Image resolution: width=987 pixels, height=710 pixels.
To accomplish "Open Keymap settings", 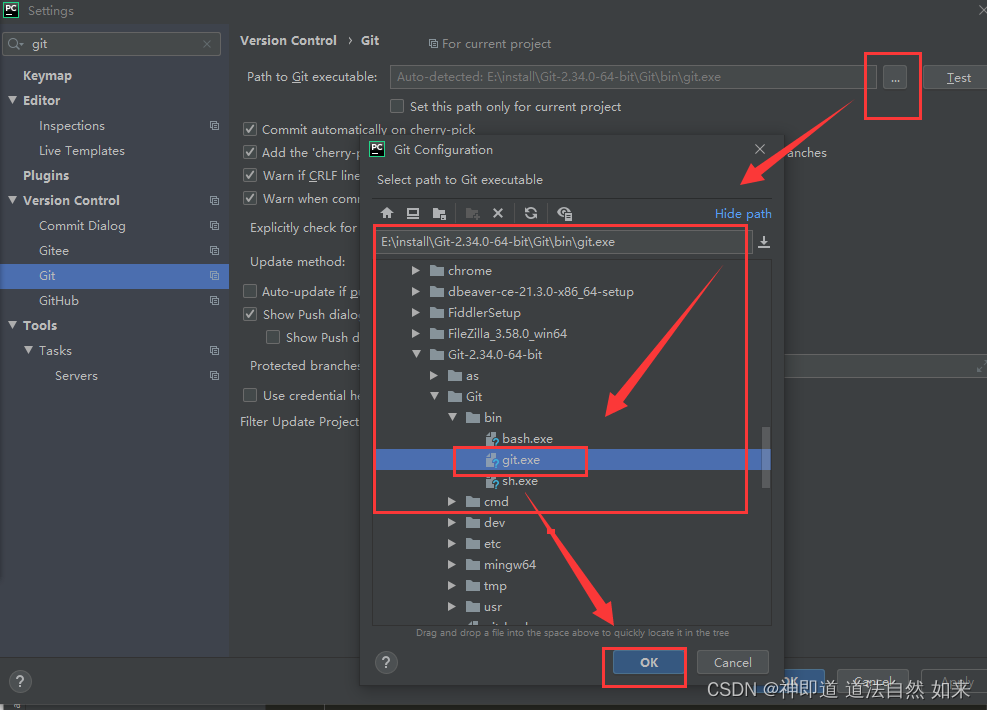I will [47, 76].
